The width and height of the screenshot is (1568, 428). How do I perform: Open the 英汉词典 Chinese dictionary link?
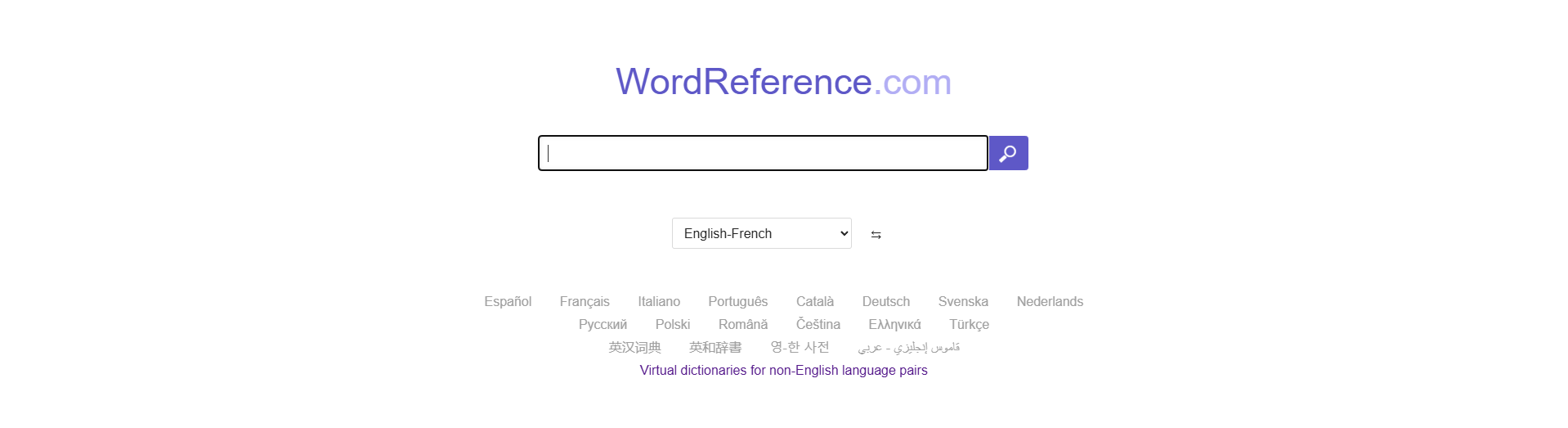(x=634, y=348)
